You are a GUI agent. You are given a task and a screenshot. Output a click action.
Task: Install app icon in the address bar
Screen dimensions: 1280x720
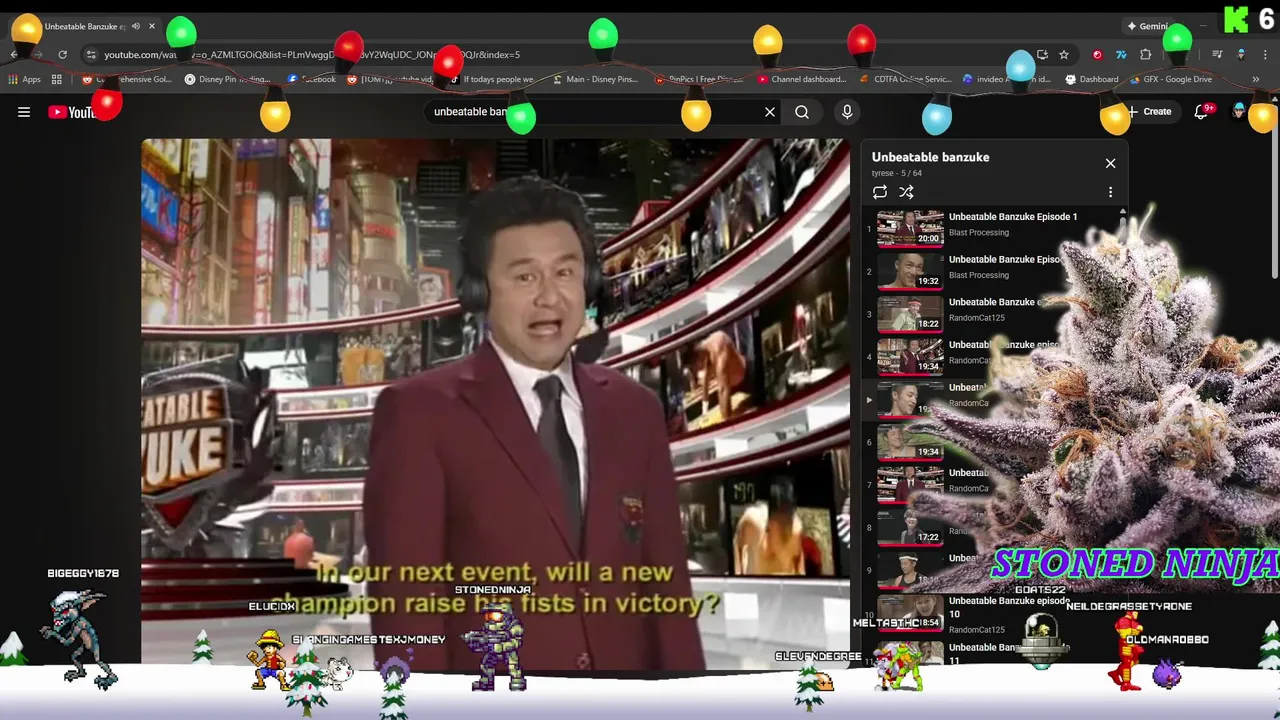pyautogui.click(x=1042, y=55)
